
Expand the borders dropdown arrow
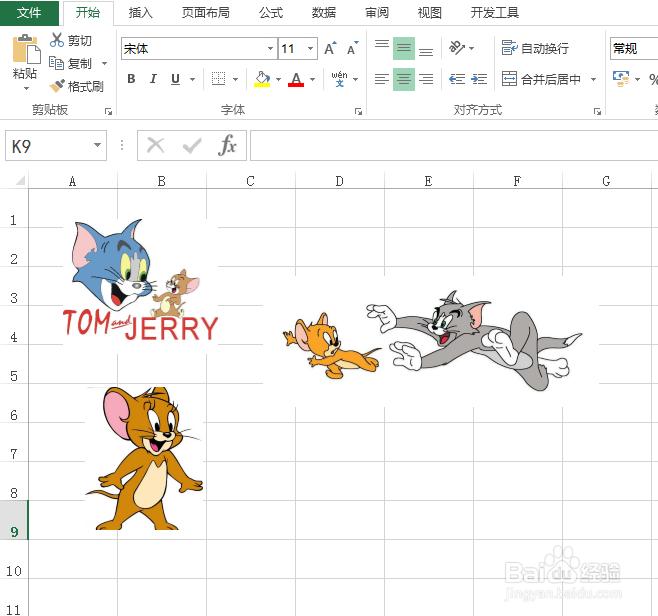[235, 79]
